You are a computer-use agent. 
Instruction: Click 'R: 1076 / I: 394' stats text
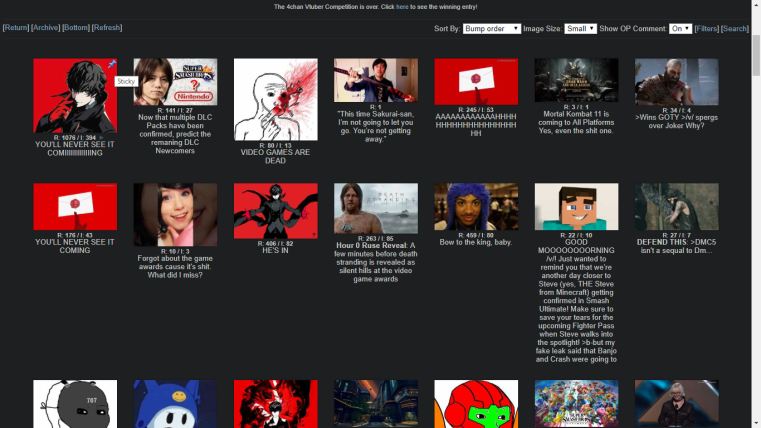tap(75, 138)
